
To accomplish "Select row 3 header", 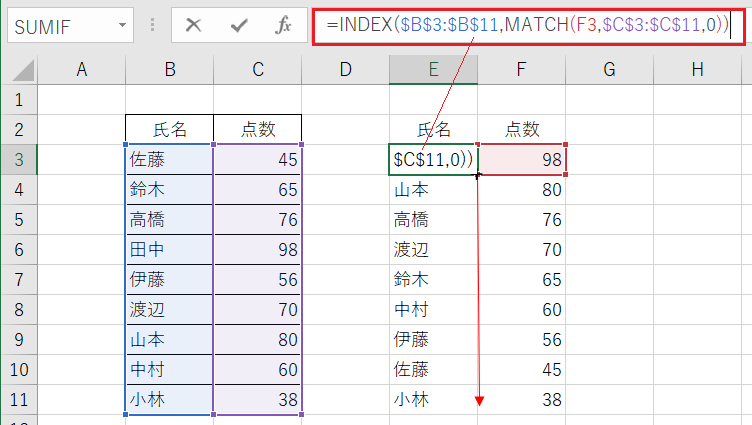I will tap(19, 160).
